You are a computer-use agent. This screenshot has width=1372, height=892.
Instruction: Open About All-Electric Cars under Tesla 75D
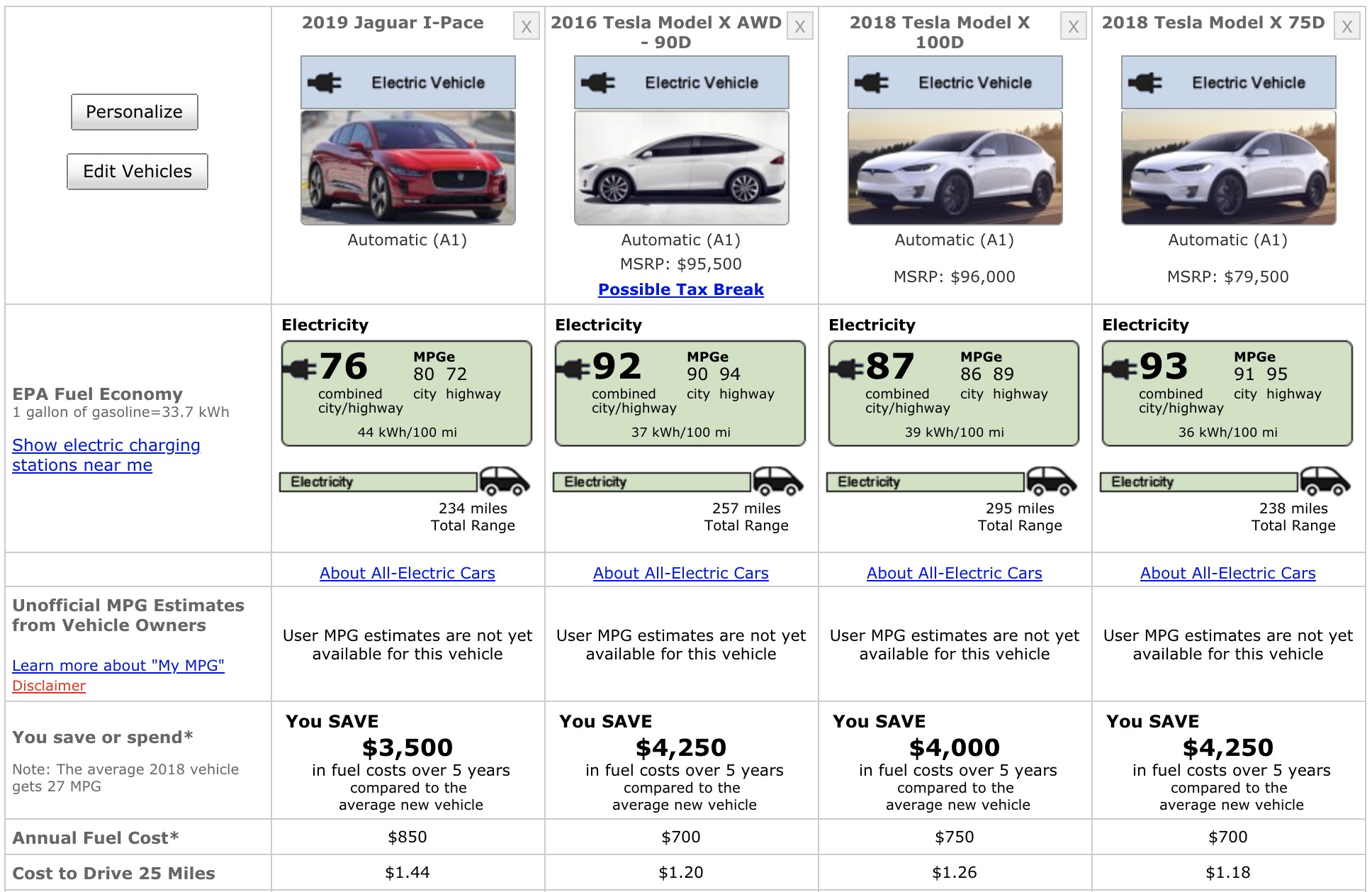pyautogui.click(x=1228, y=573)
